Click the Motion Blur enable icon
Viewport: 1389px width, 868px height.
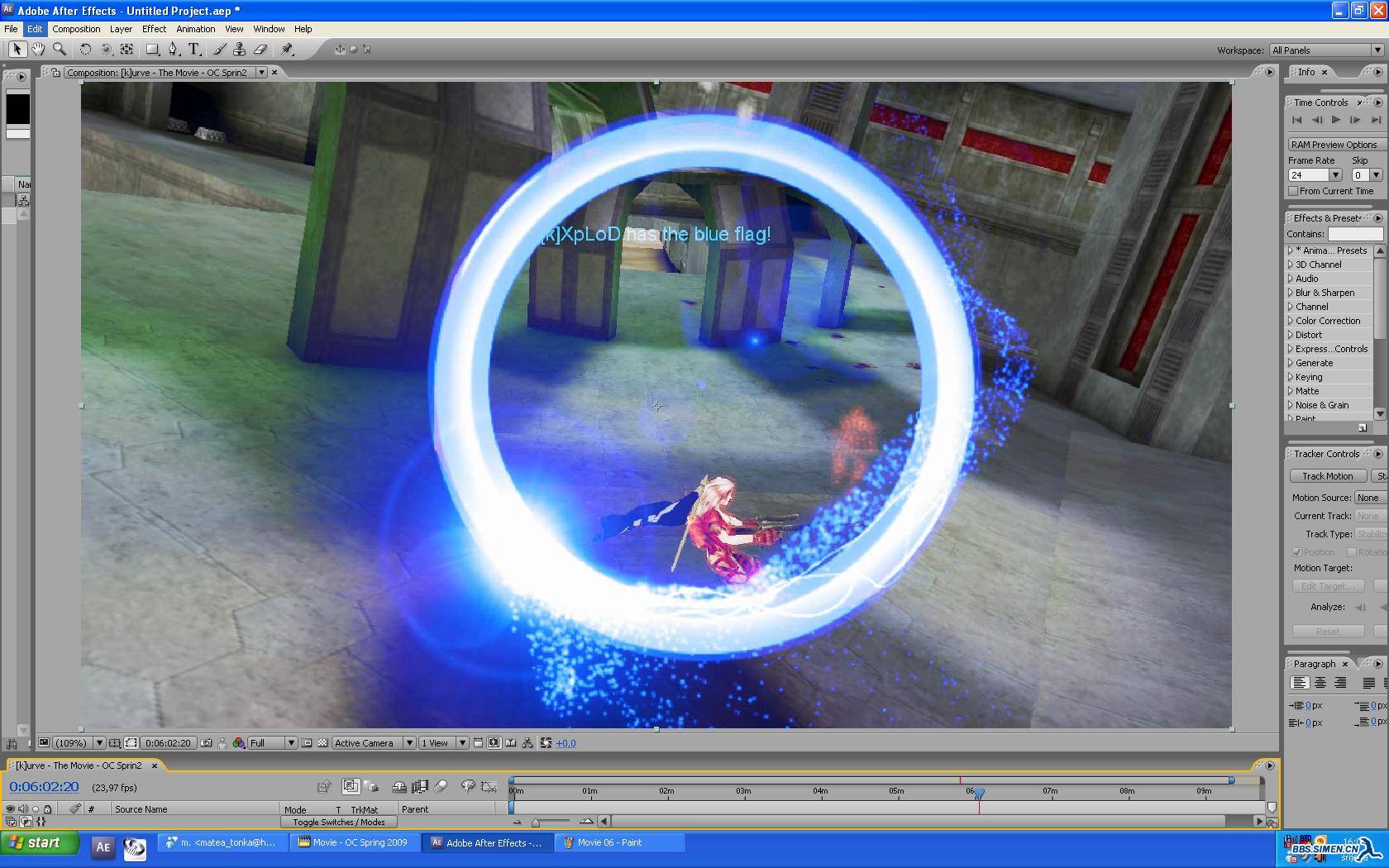click(442, 787)
